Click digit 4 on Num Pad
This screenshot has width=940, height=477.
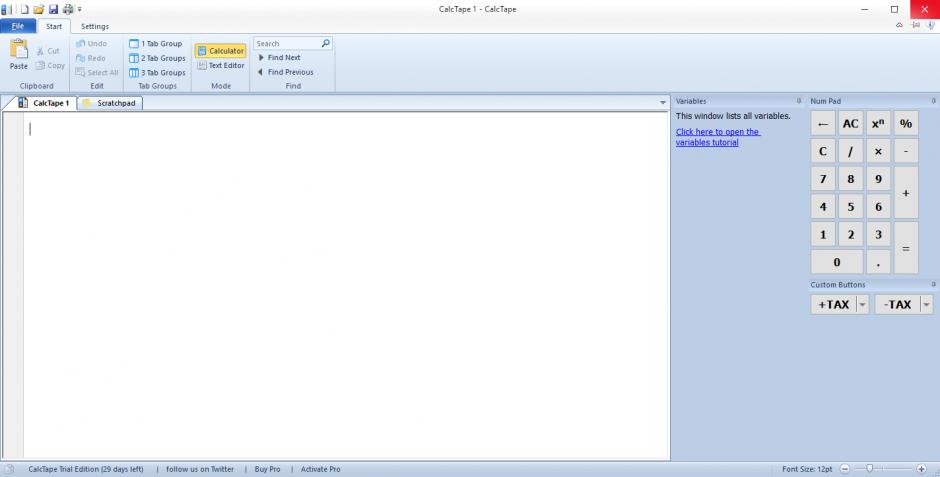[822, 207]
